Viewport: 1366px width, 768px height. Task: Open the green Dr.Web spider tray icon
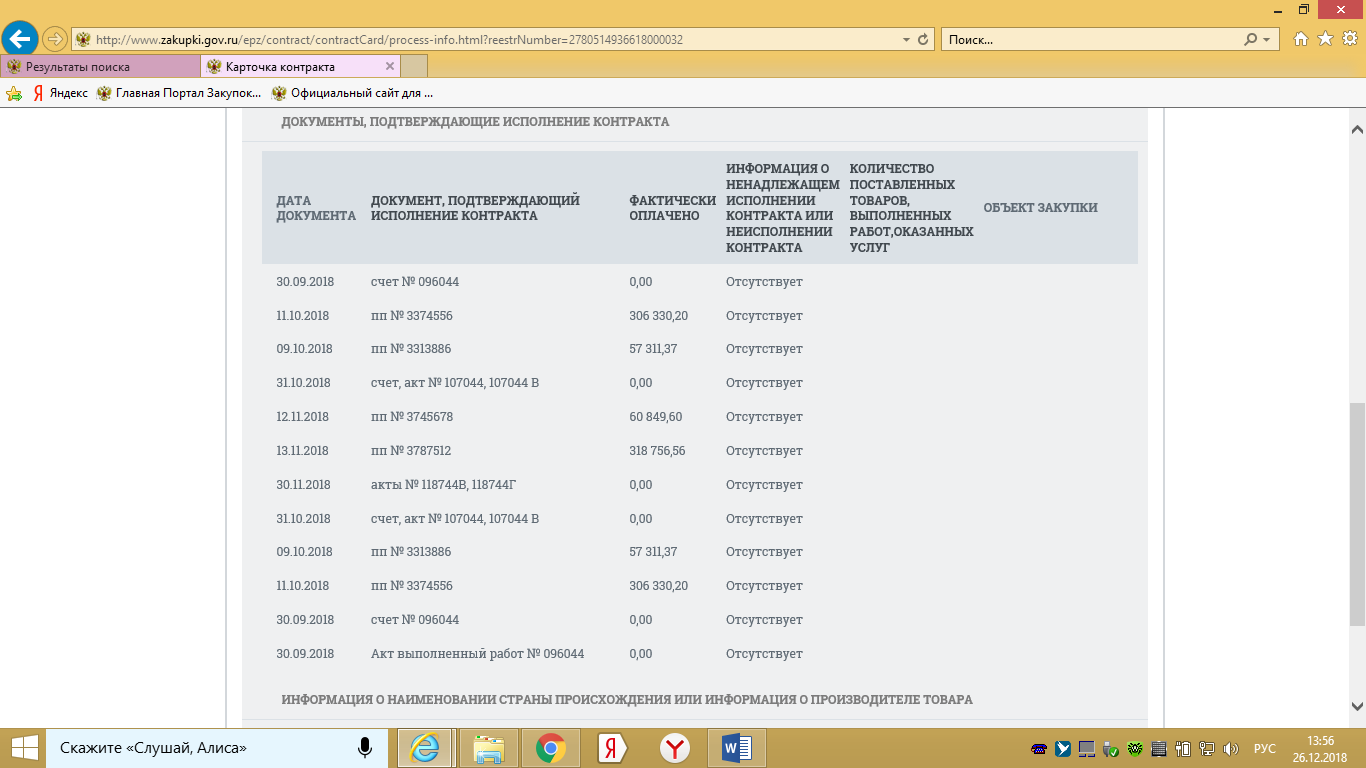point(1135,749)
